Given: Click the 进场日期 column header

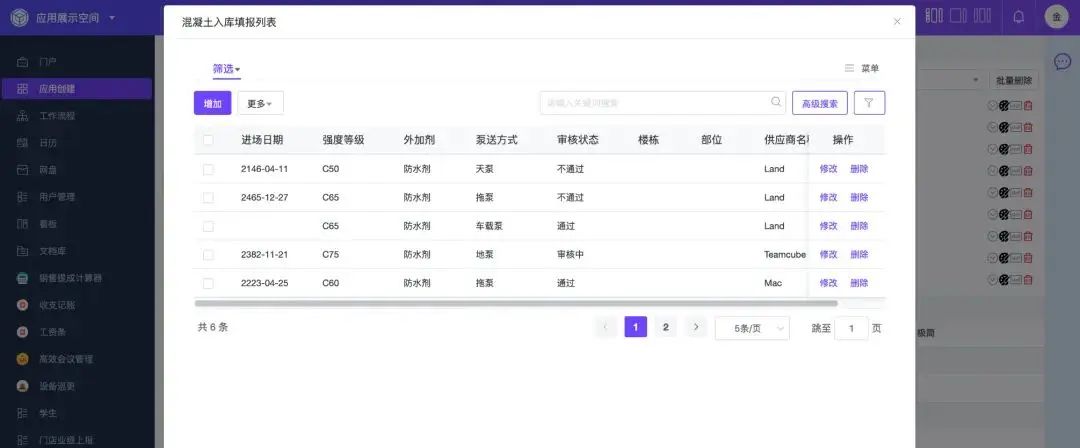Looking at the screenshot, I should click(x=262, y=140).
